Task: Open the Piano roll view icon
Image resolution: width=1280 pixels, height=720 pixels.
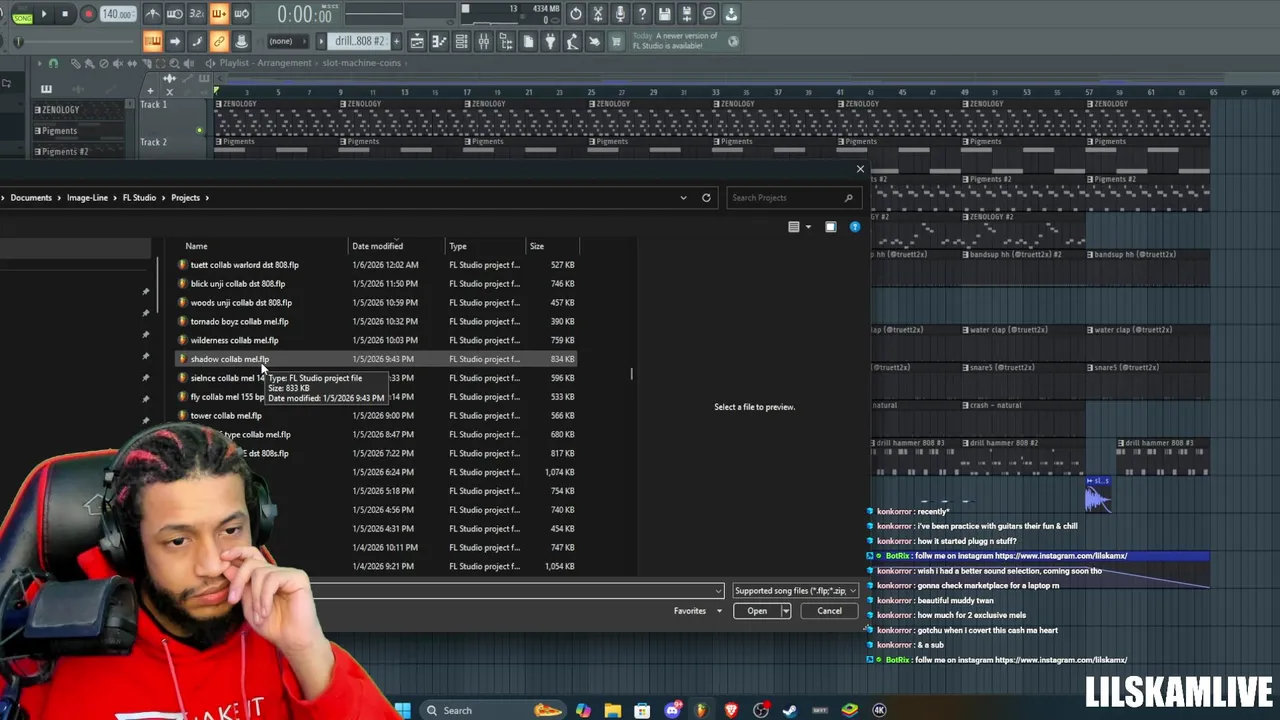Action: [439, 41]
